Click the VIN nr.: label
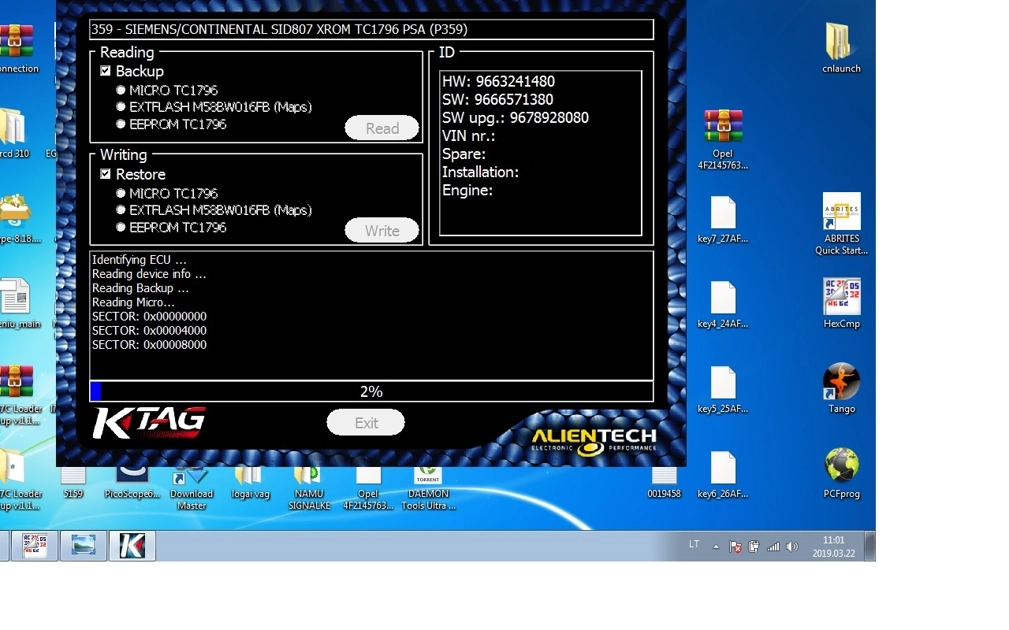The image size is (1009, 630). click(x=468, y=136)
